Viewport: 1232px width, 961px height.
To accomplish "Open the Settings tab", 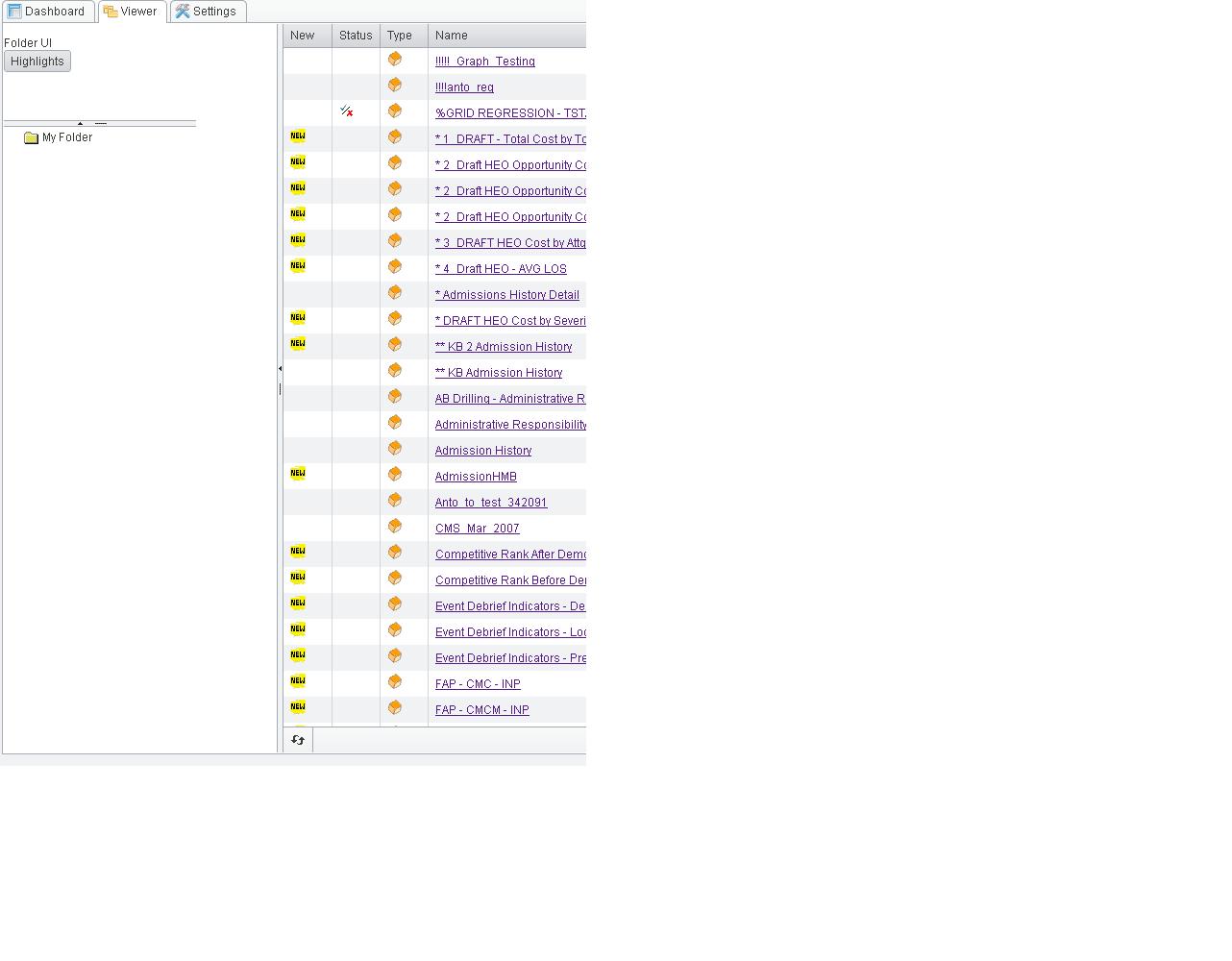I will pos(207,12).
